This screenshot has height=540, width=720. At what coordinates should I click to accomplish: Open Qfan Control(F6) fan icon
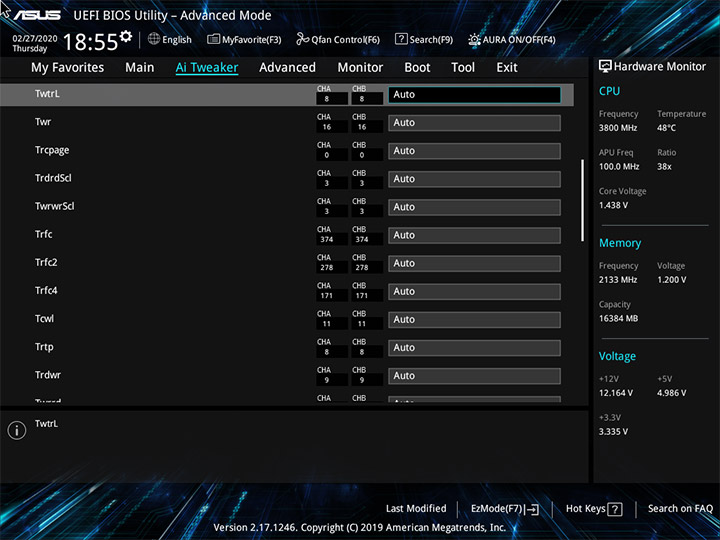pyautogui.click(x=302, y=39)
